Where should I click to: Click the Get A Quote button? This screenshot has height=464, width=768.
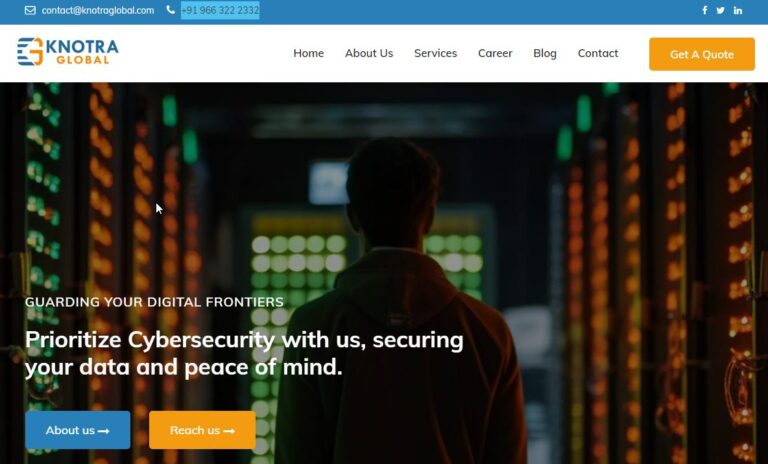[x=702, y=54]
